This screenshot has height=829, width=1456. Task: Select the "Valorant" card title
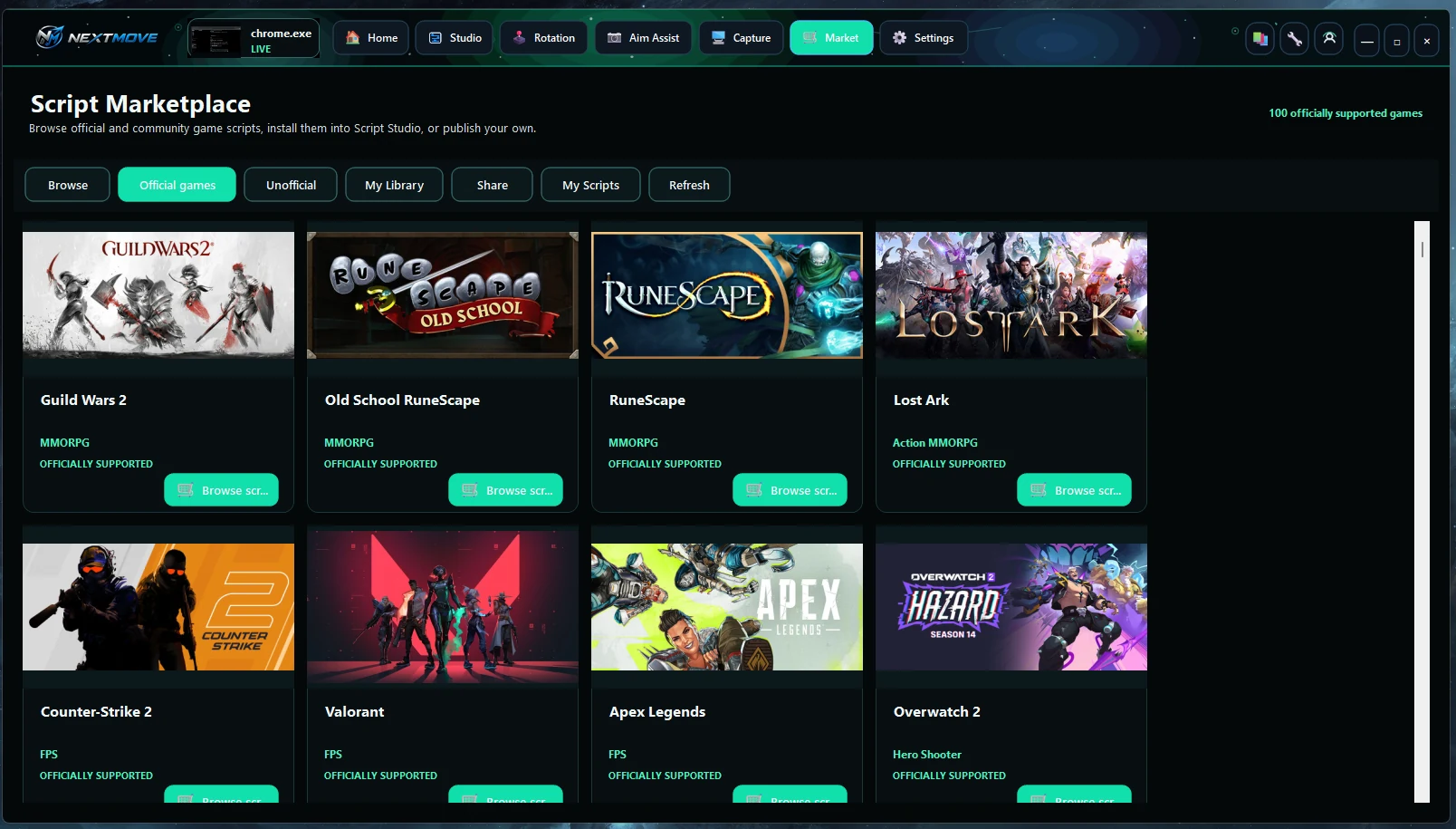354,712
